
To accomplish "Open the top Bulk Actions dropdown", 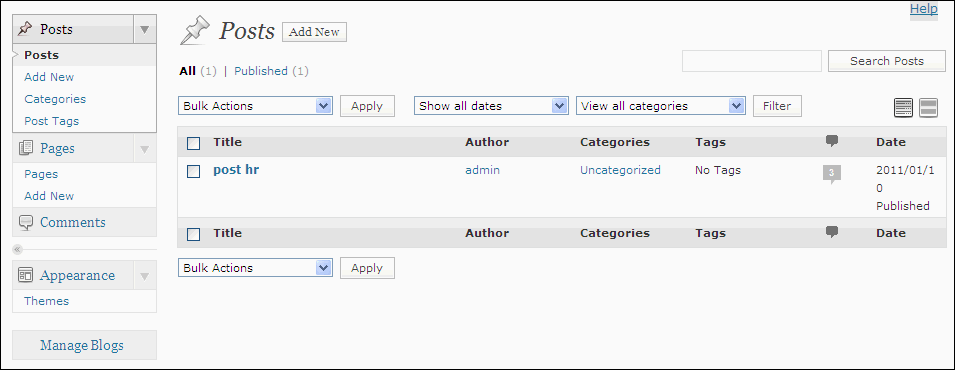I will [x=255, y=105].
